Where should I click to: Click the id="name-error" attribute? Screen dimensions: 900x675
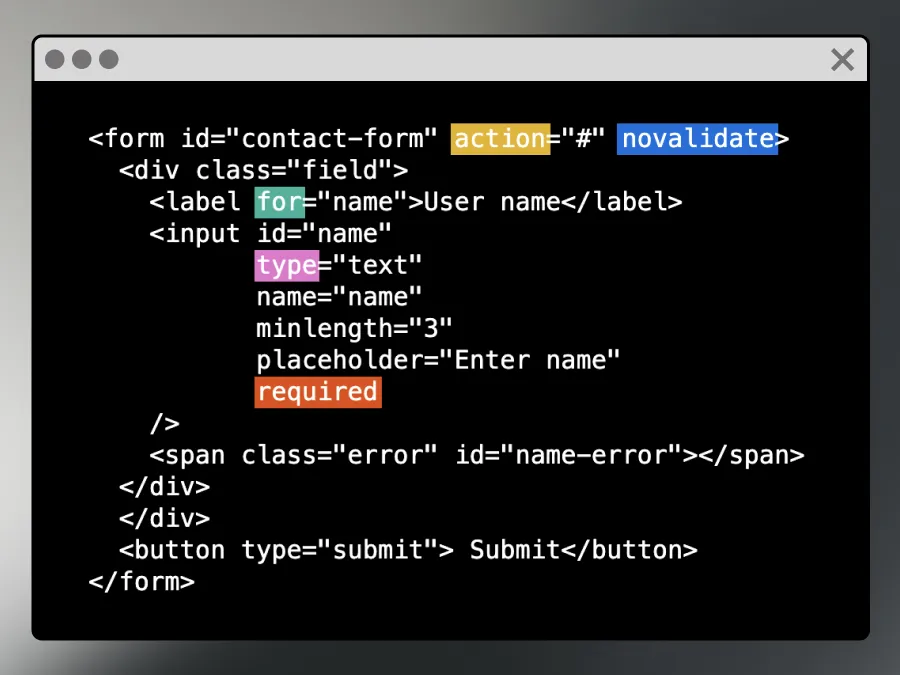(568, 456)
